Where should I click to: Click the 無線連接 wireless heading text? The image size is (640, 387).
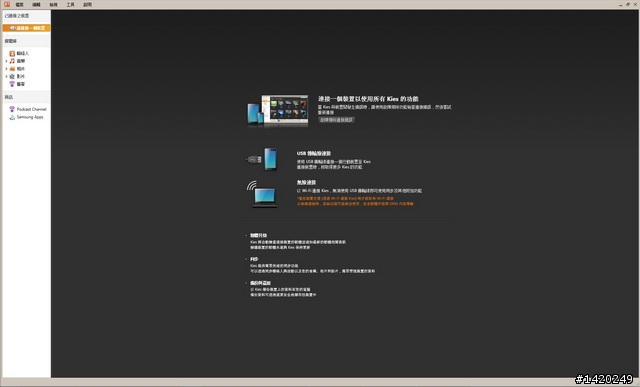[306, 182]
